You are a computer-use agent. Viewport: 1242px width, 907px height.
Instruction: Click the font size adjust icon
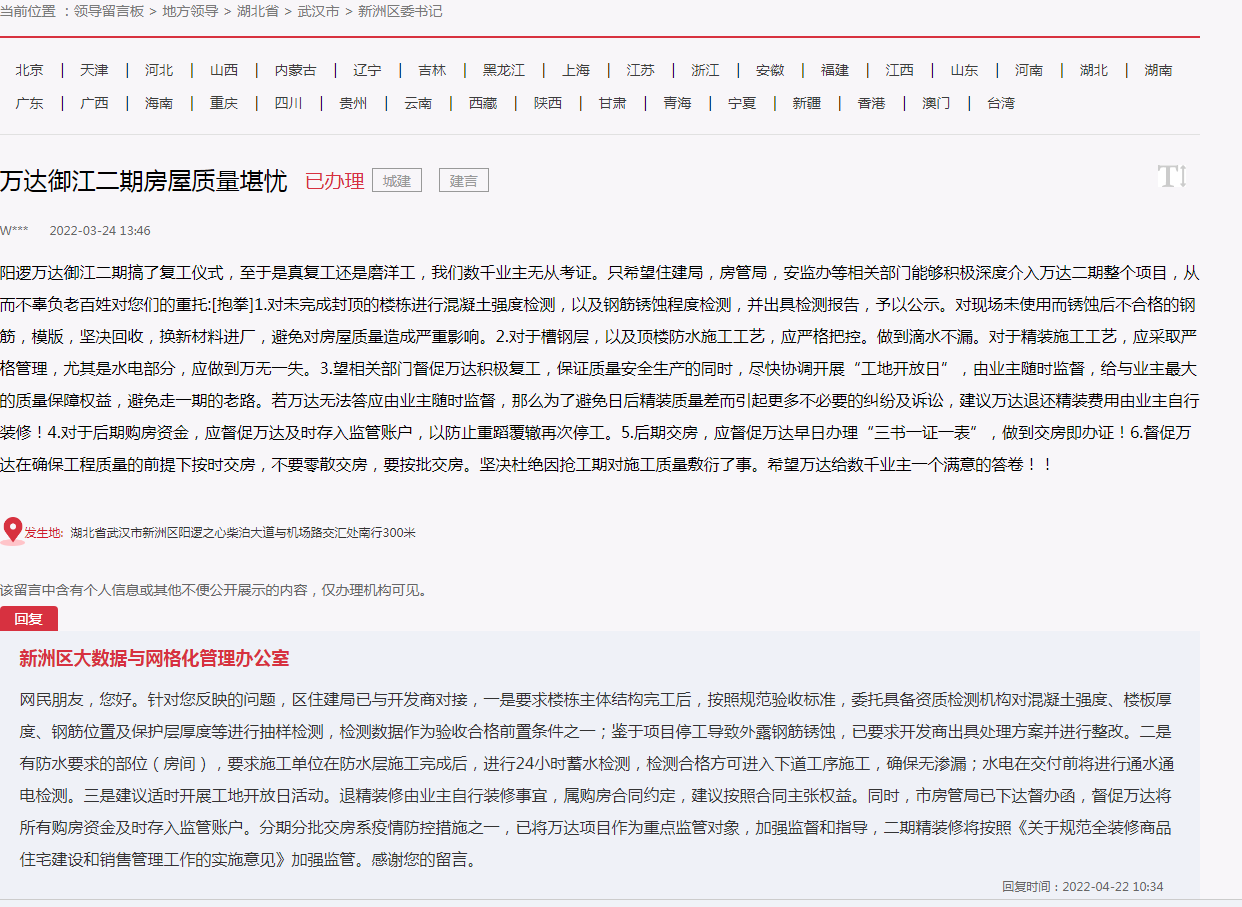click(x=1171, y=178)
